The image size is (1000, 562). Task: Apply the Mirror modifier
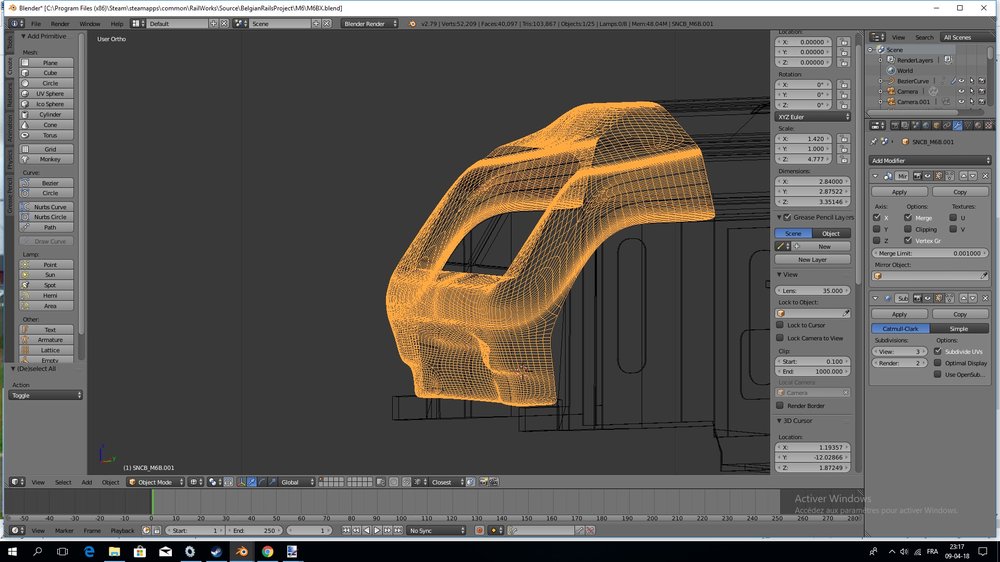[899, 192]
